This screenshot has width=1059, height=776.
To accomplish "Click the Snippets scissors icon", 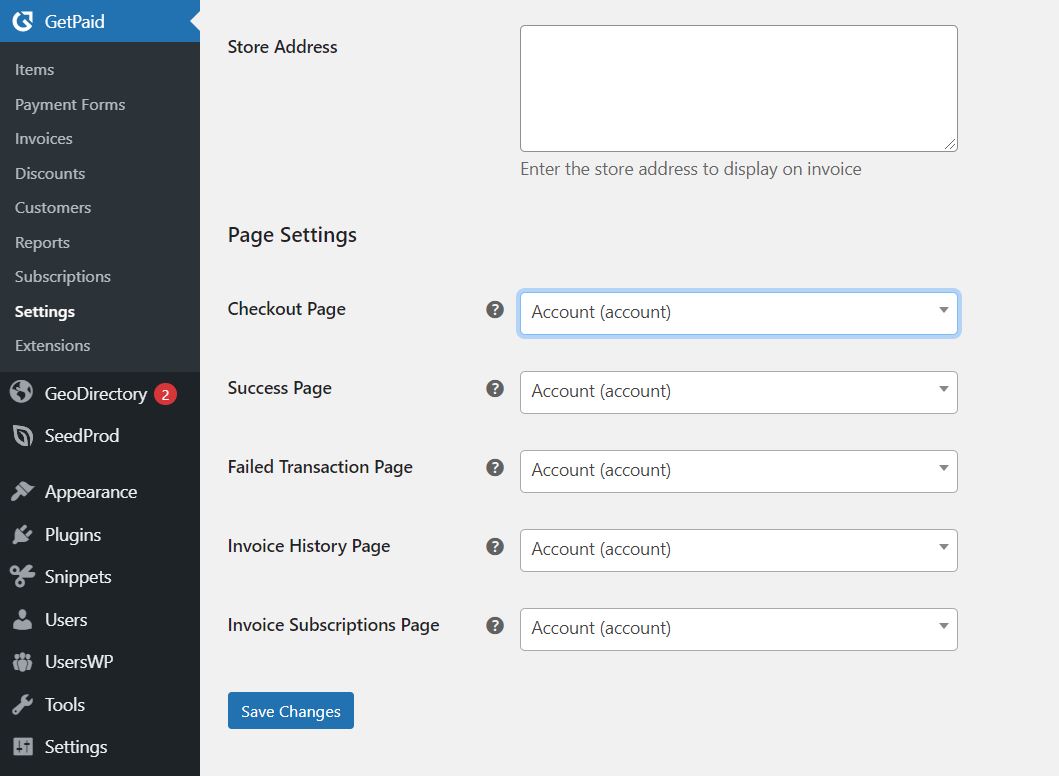I will [22, 576].
